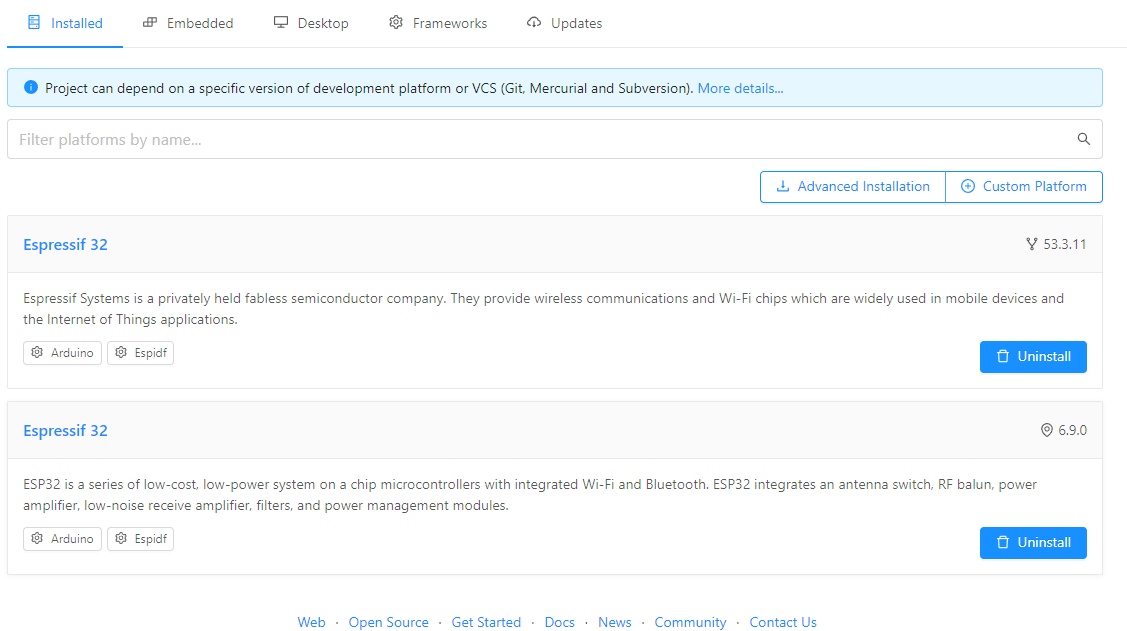Image resolution: width=1127 pixels, height=631 pixels.
Task: Click the Embedded tab chip icon
Action: 150,22
